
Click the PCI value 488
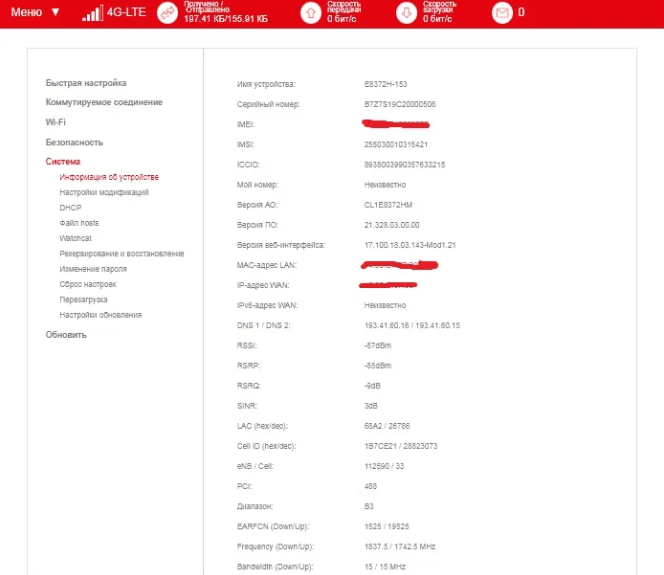371,486
